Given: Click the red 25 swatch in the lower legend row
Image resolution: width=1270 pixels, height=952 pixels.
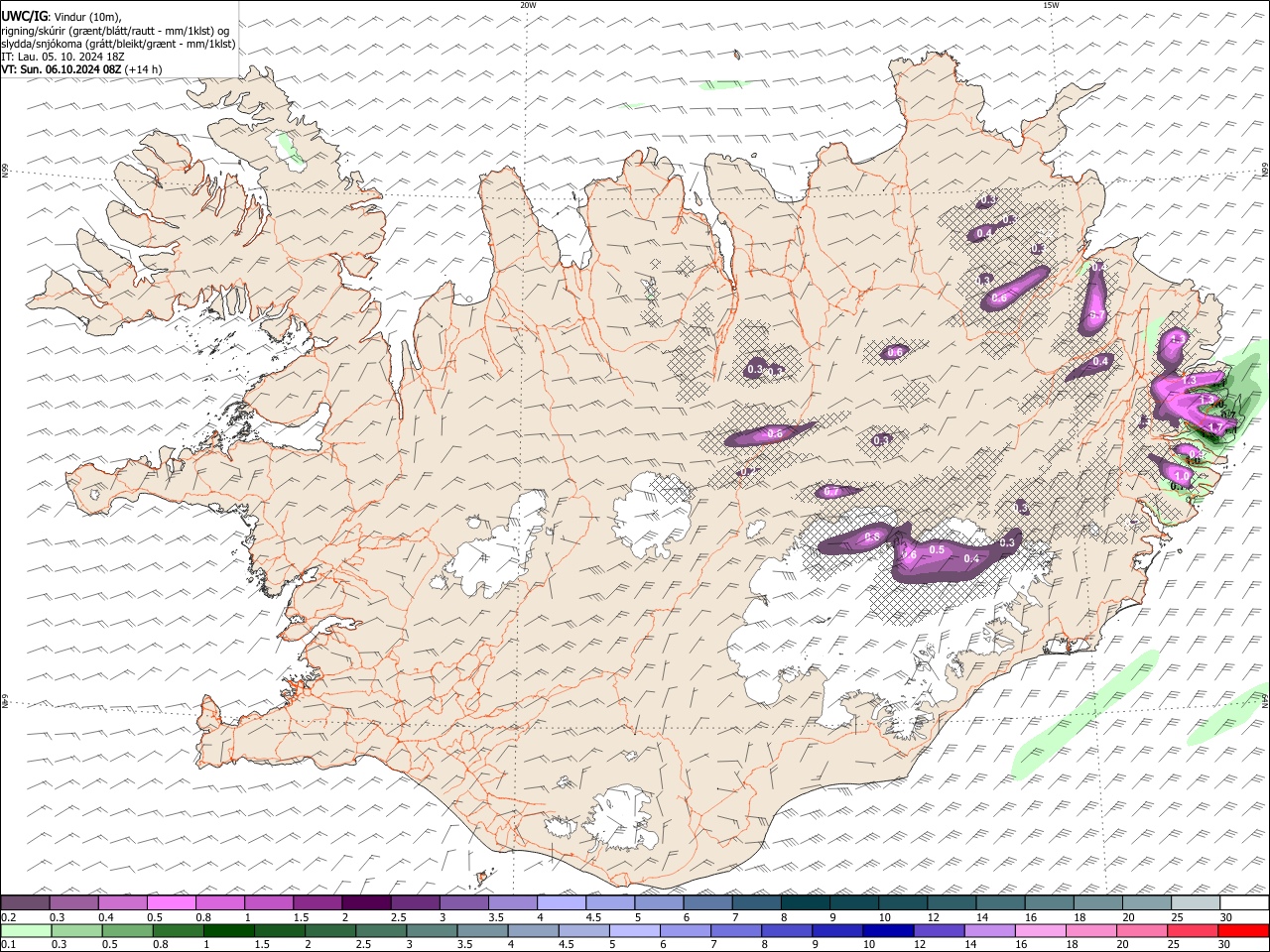Looking at the screenshot, I should [x=1192, y=931].
